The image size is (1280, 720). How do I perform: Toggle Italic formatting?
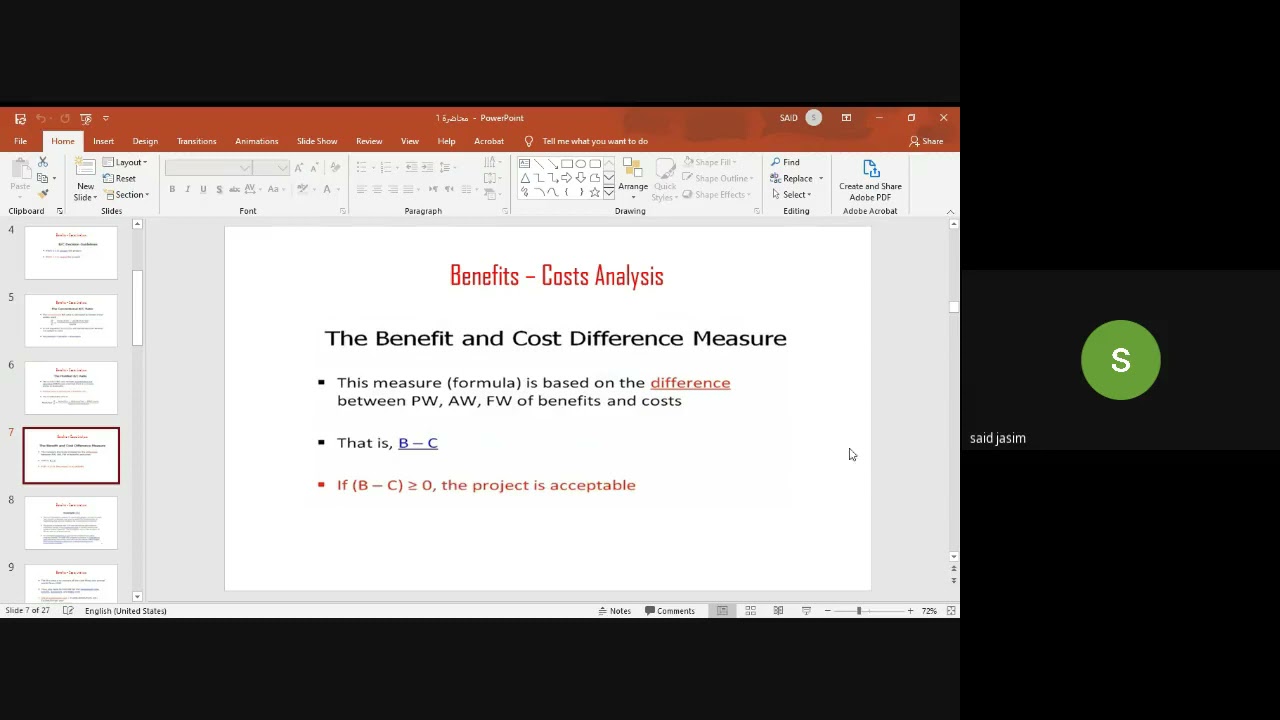click(x=187, y=189)
